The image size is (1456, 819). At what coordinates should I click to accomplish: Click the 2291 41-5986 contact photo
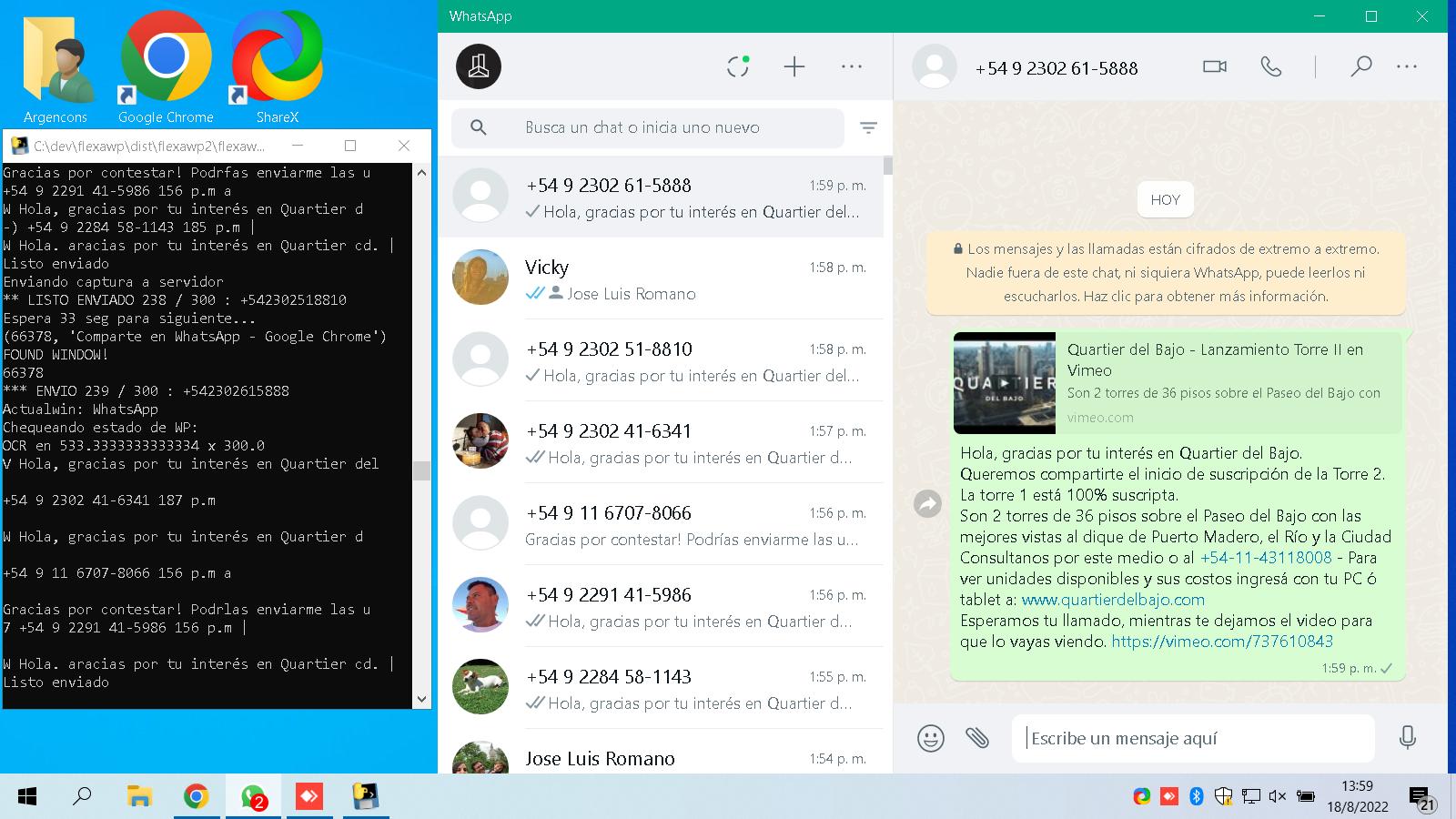[480, 604]
